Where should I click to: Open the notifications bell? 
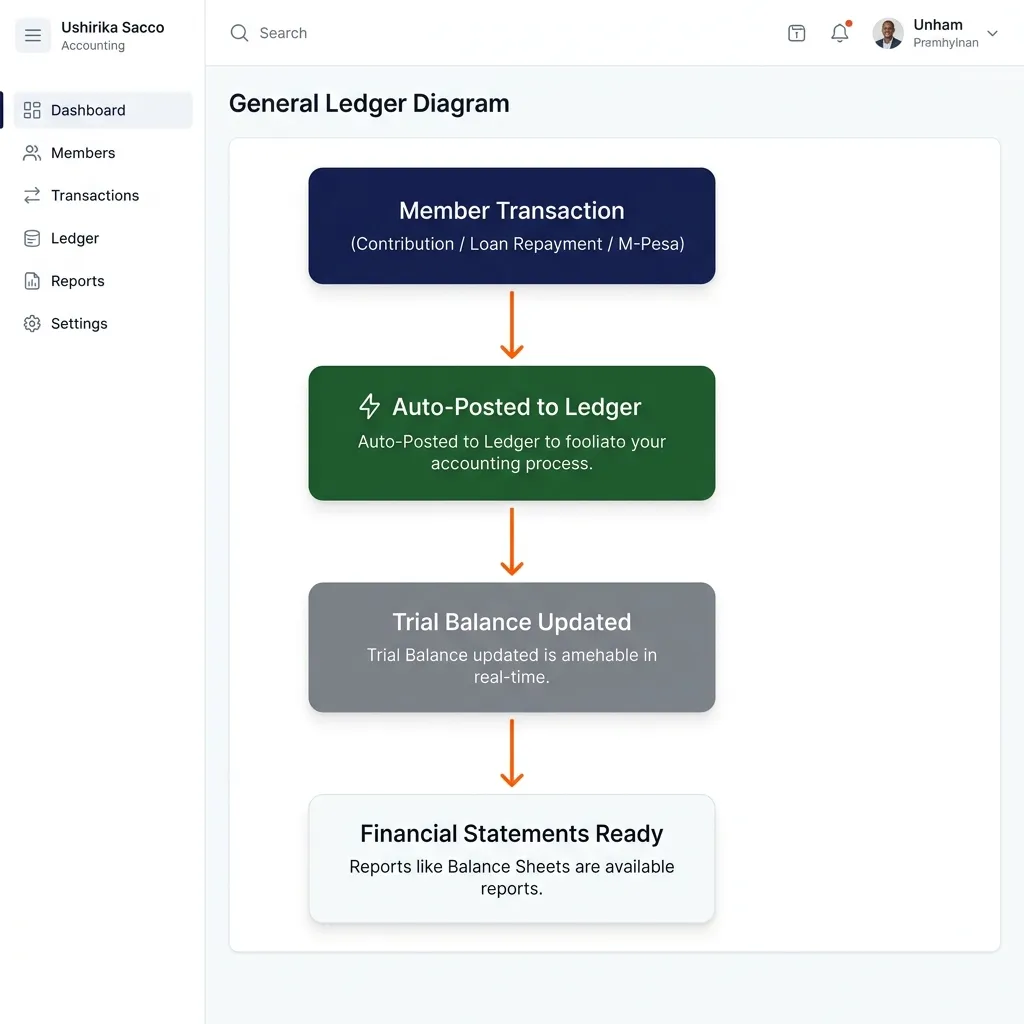(840, 33)
